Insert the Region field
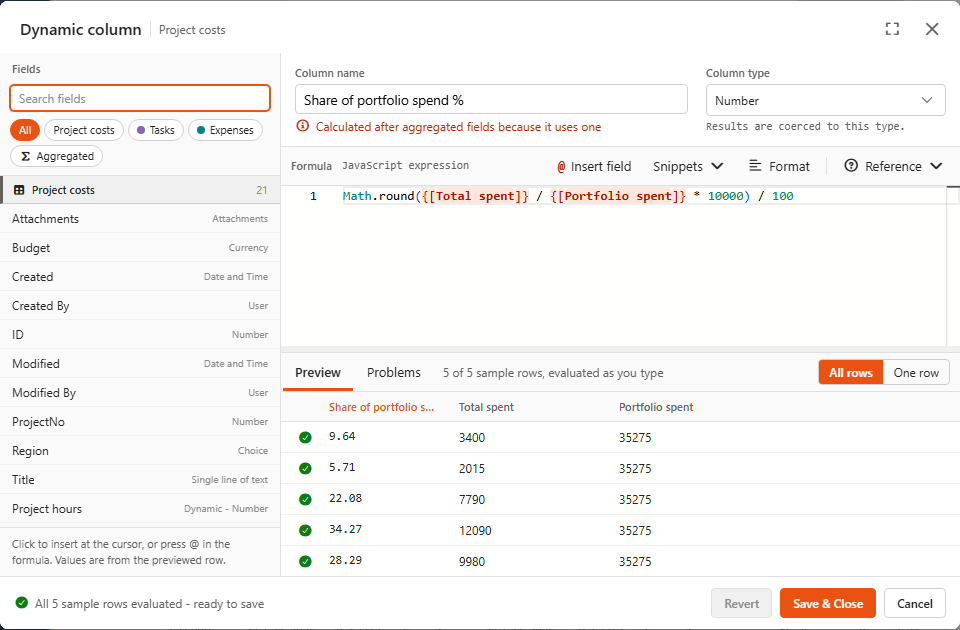Screen dimensions: 960x630 click(140, 451)
